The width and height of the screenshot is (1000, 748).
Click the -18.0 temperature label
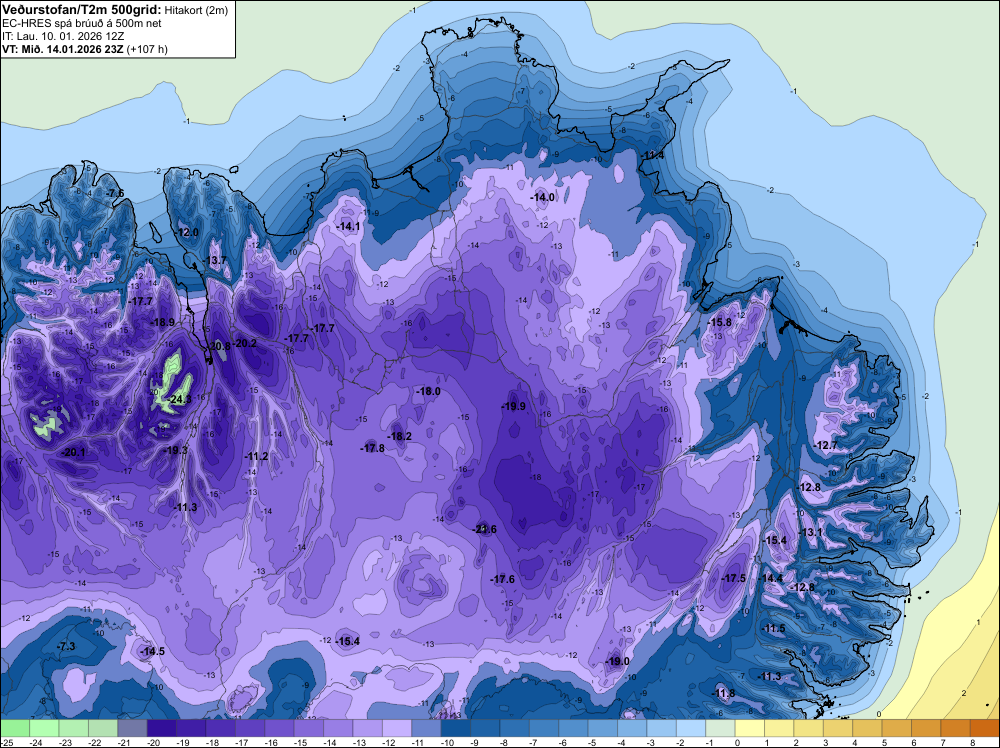coord(428,392)
